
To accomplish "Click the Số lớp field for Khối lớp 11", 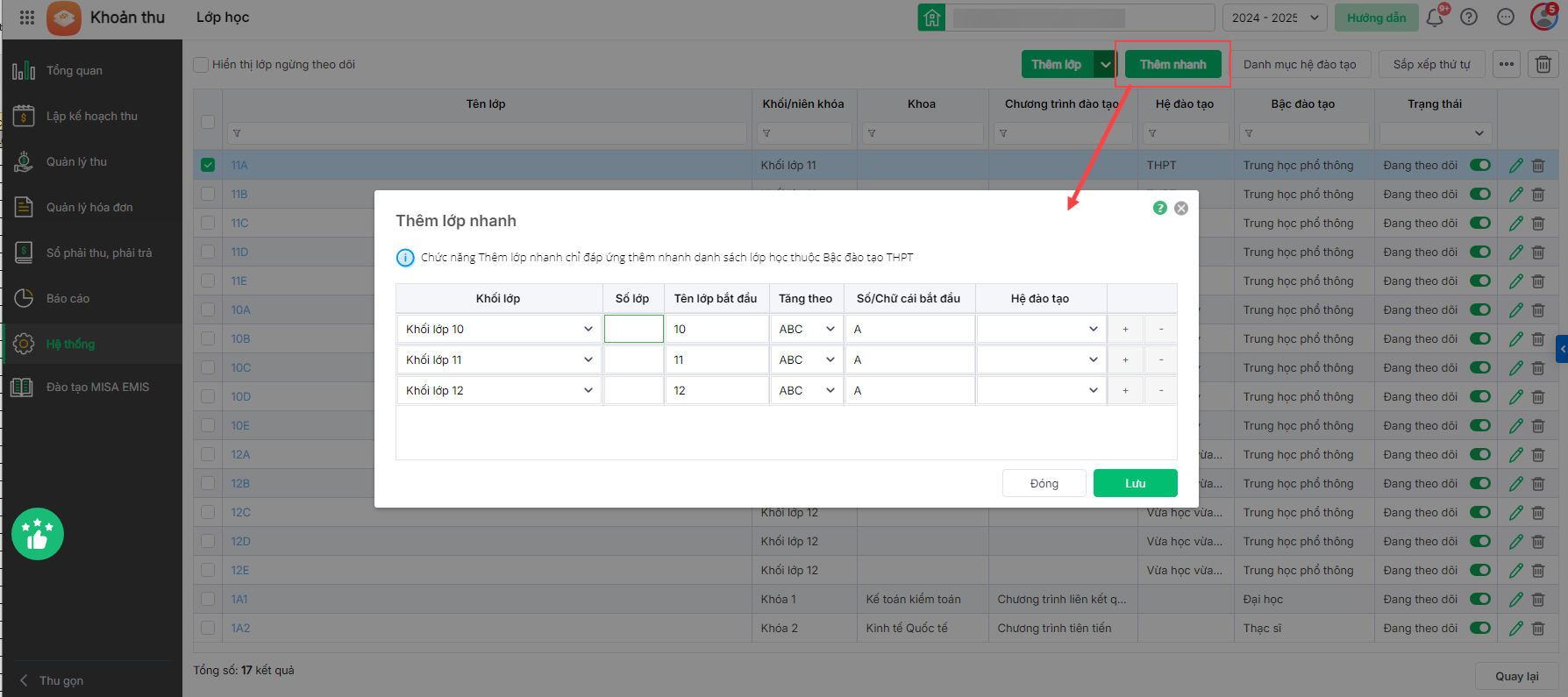I will click(633, 359).
